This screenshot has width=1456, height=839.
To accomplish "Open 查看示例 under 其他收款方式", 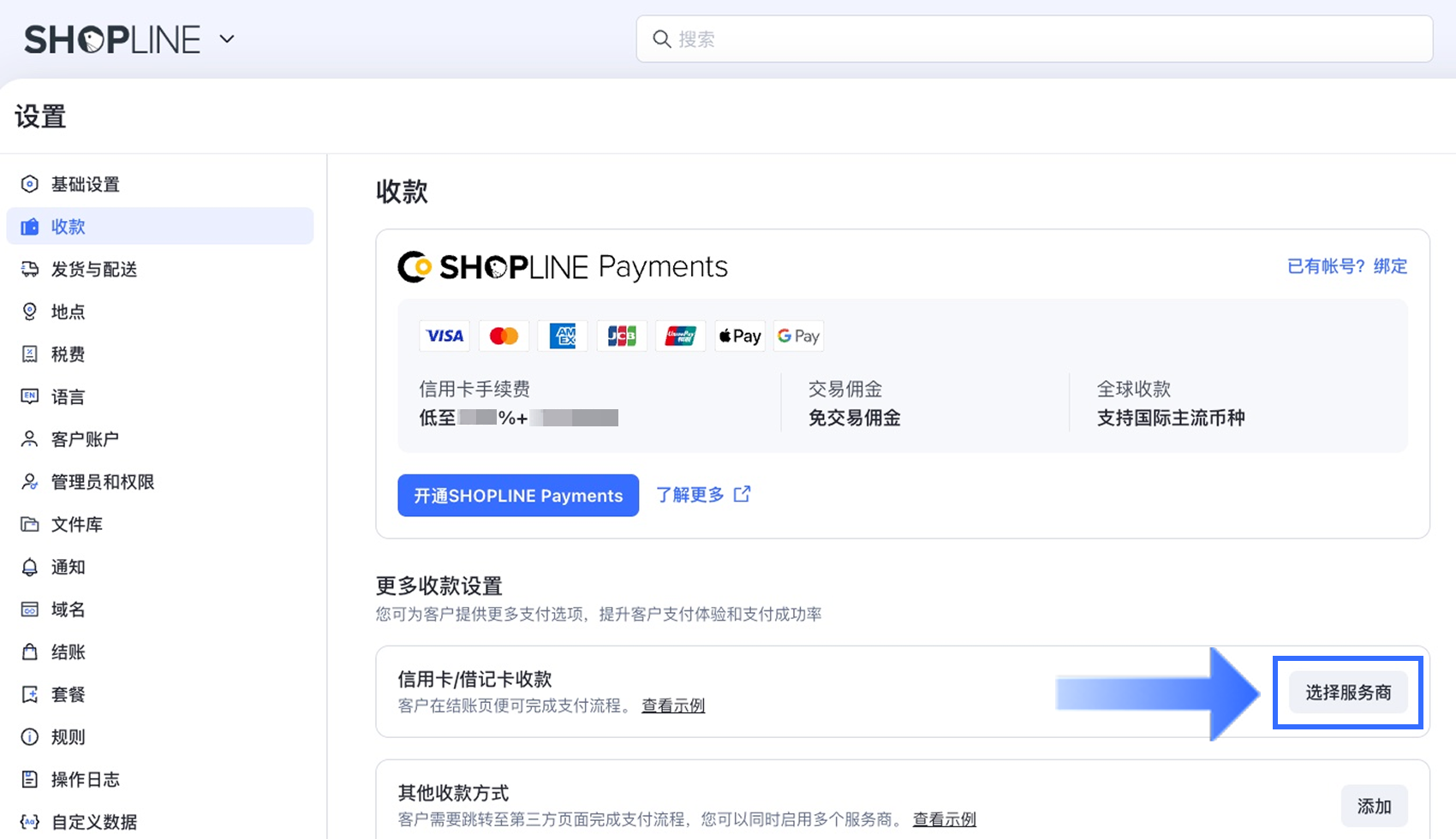I will 944,819.
